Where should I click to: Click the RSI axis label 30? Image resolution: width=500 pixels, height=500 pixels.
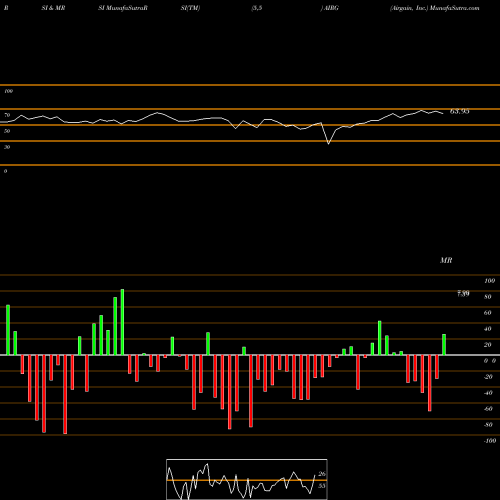[x=7, y=147]
